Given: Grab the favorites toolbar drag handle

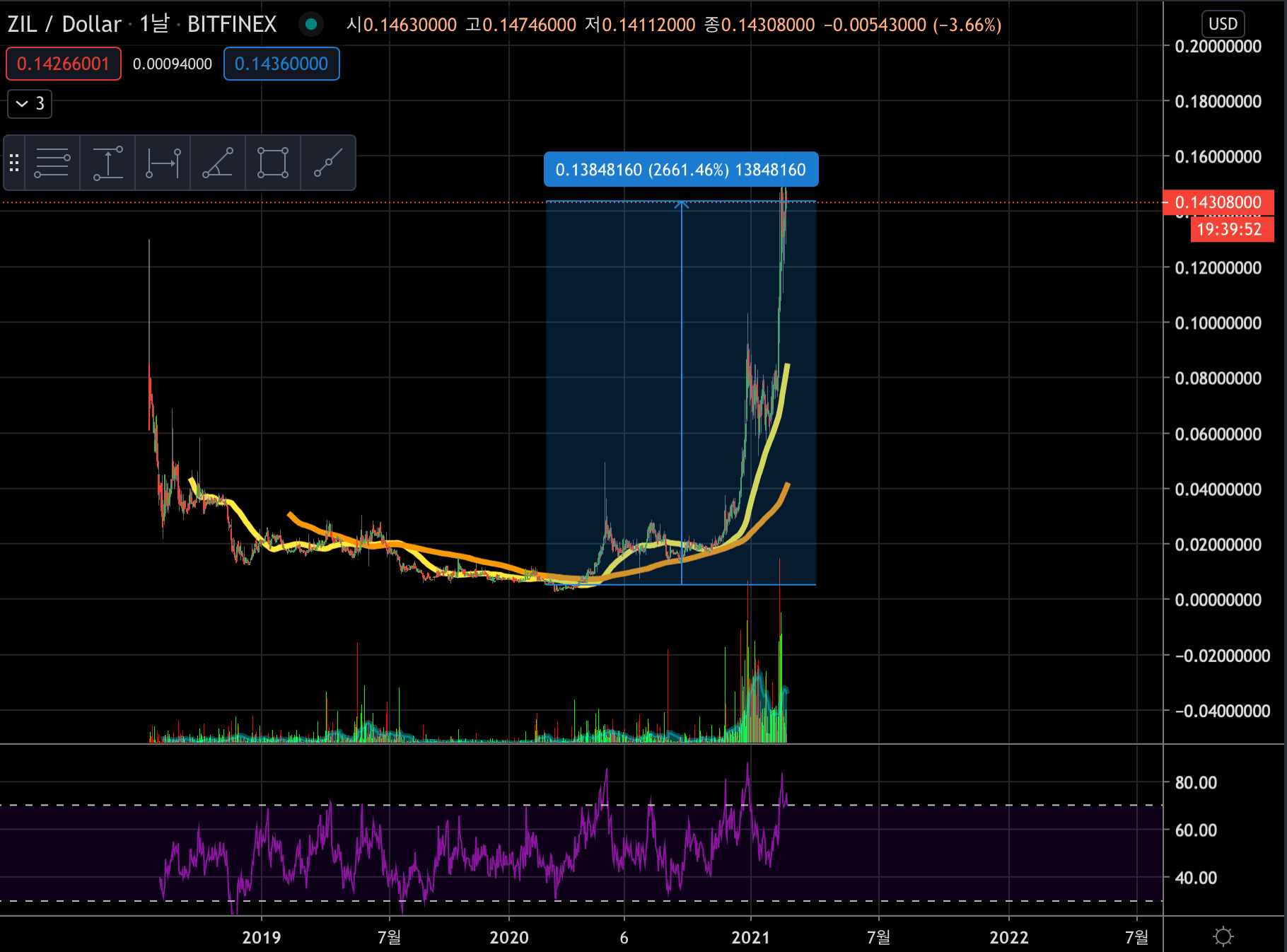Looking at the screenshot, I should [14, 163].
